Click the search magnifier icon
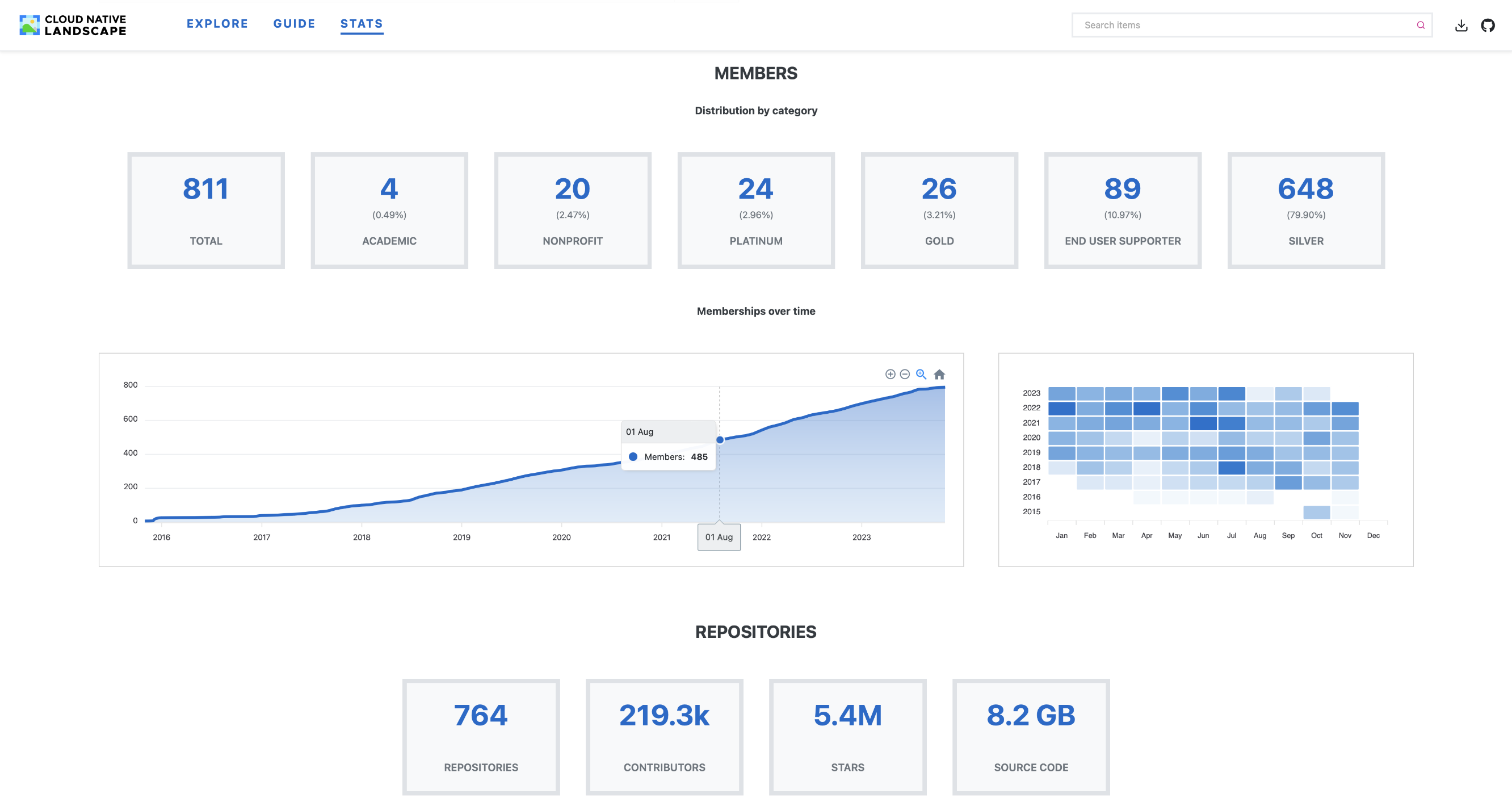The height and width of the screenshot is (798, 1512). click(1421, 25)
